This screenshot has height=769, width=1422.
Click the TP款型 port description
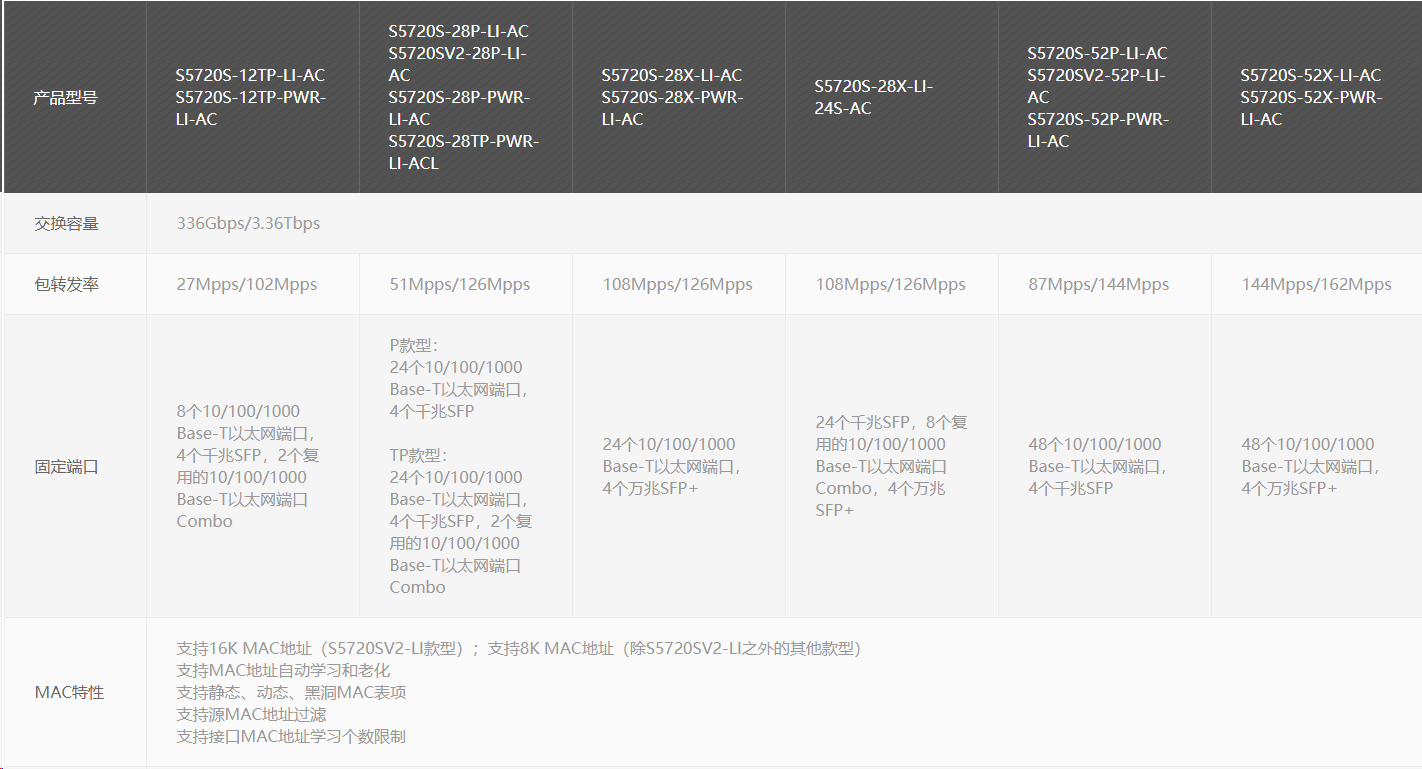click(x=460, y=521)
